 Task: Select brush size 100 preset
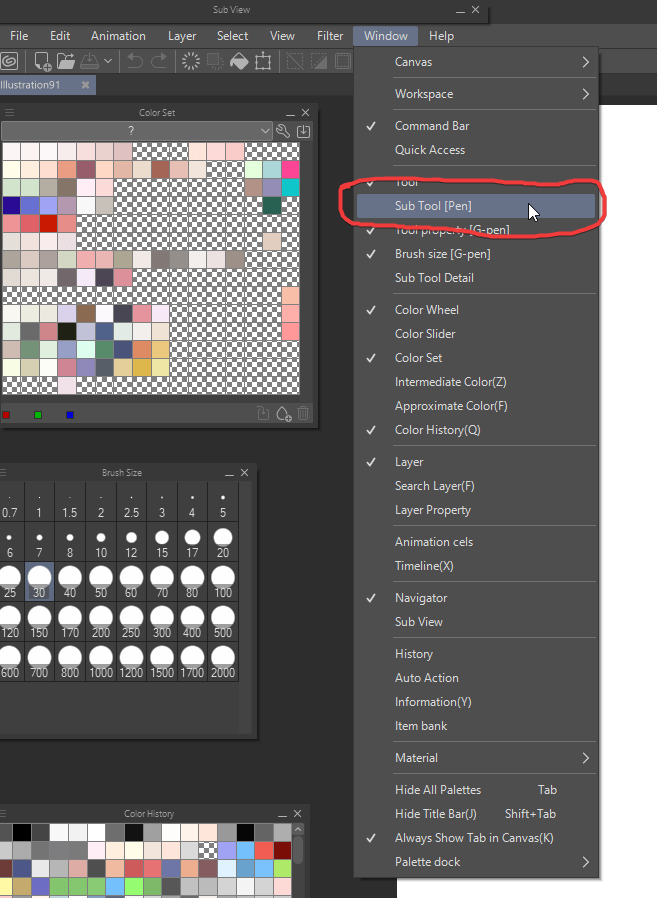223,581
